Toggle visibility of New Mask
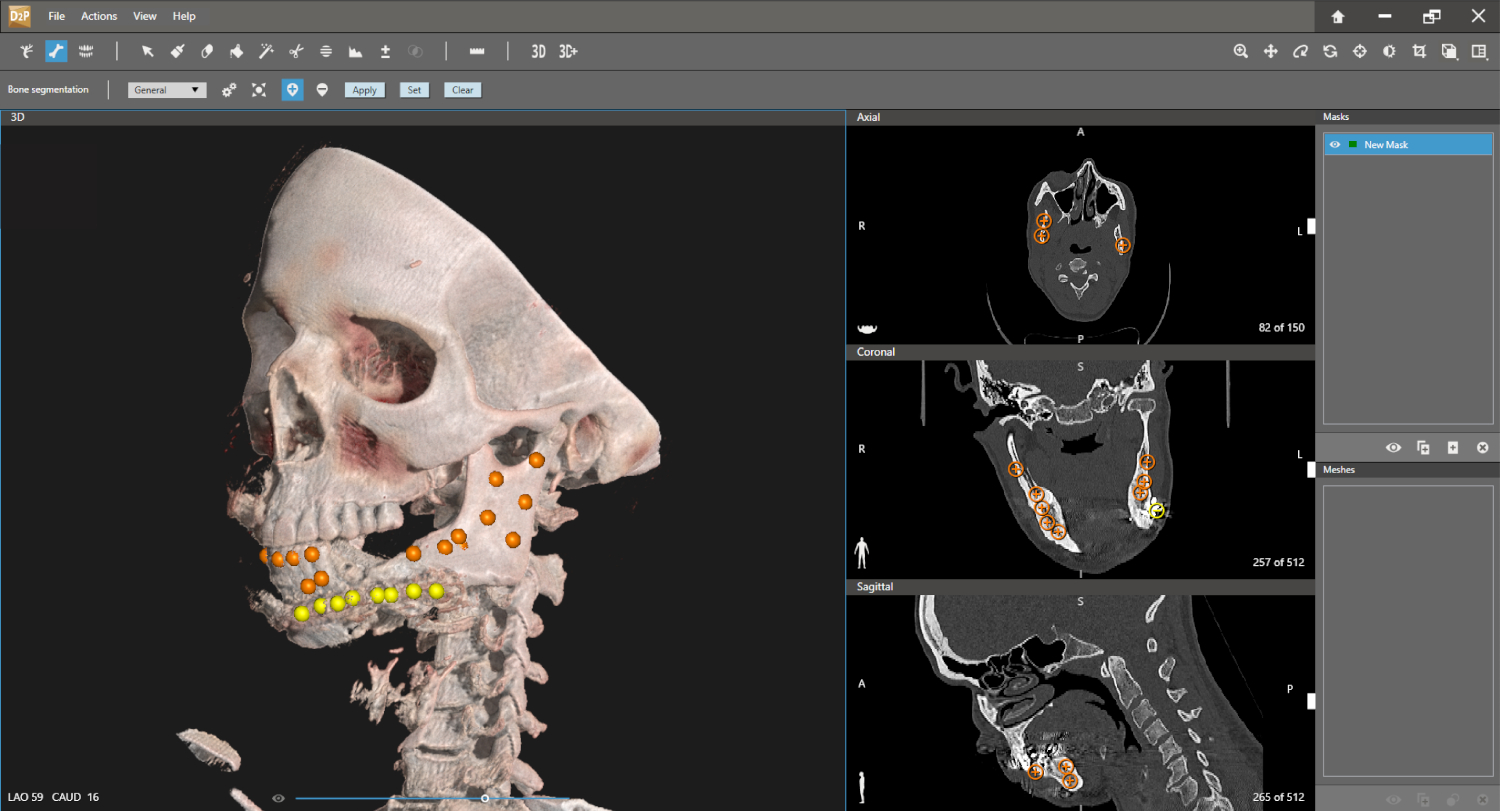1500x811 pixels. tap(1335, 145)
